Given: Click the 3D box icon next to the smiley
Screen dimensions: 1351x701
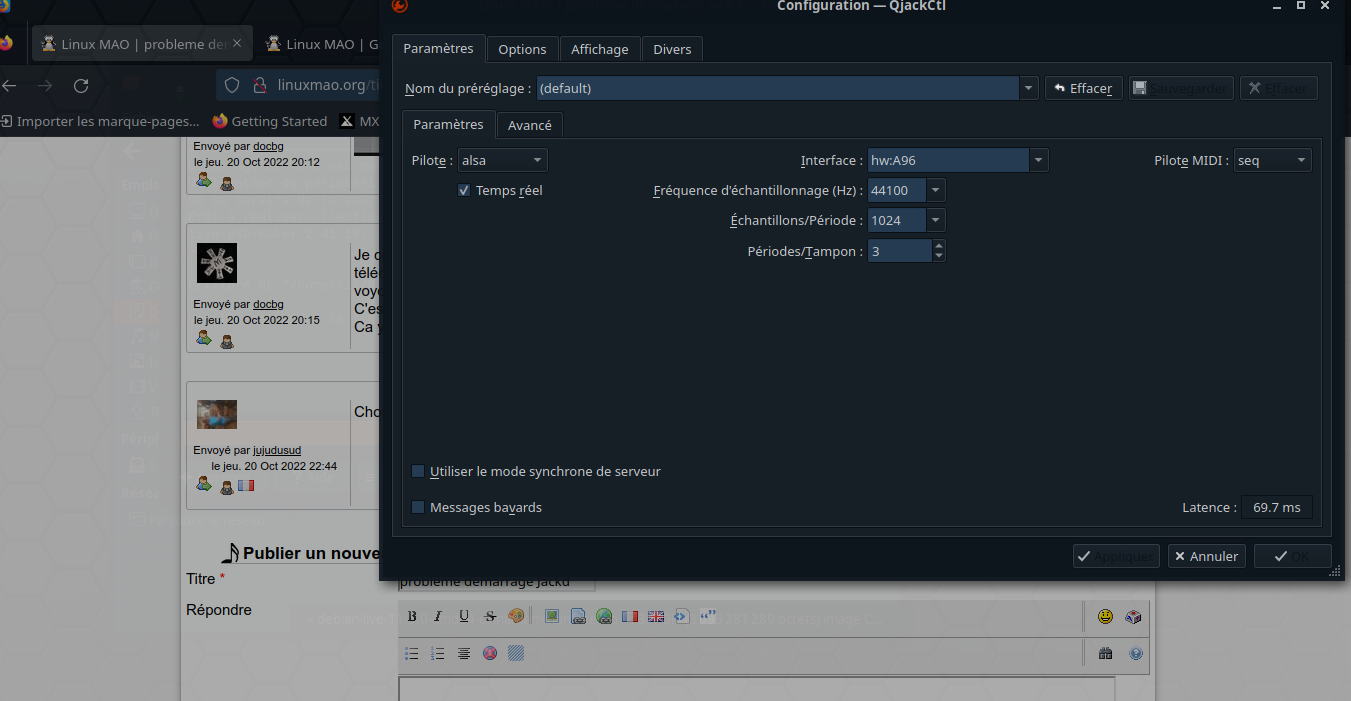Looking at the screenshot, I should pyautogui.click(x=1133, y=617).
